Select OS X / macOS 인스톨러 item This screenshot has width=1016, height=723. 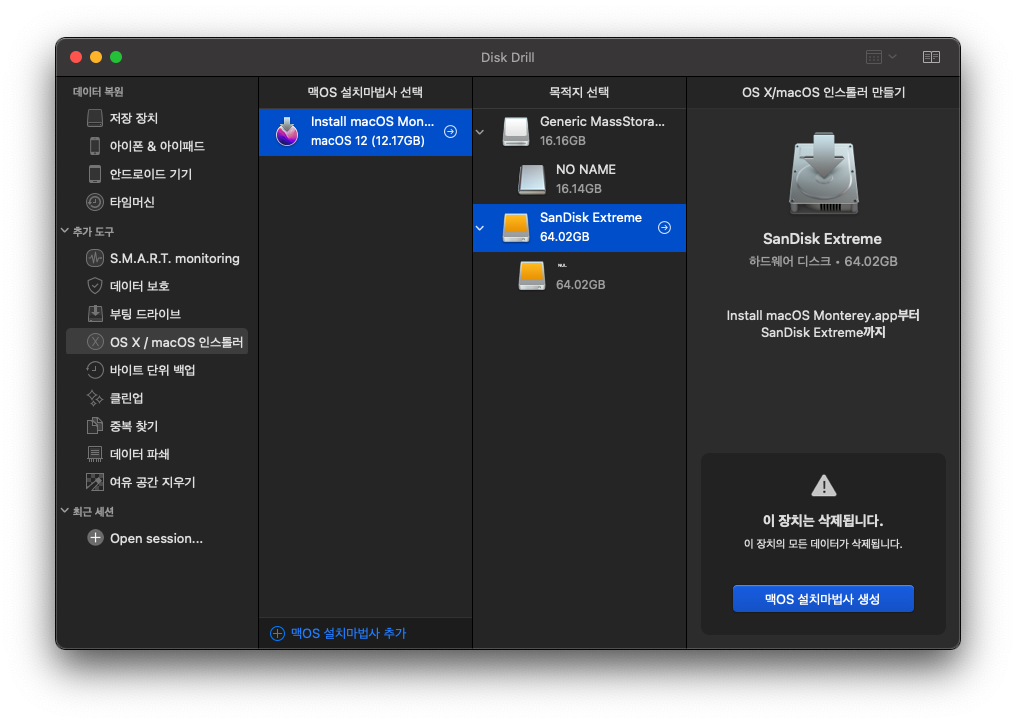pyautogui.click(x=157, y=341)
